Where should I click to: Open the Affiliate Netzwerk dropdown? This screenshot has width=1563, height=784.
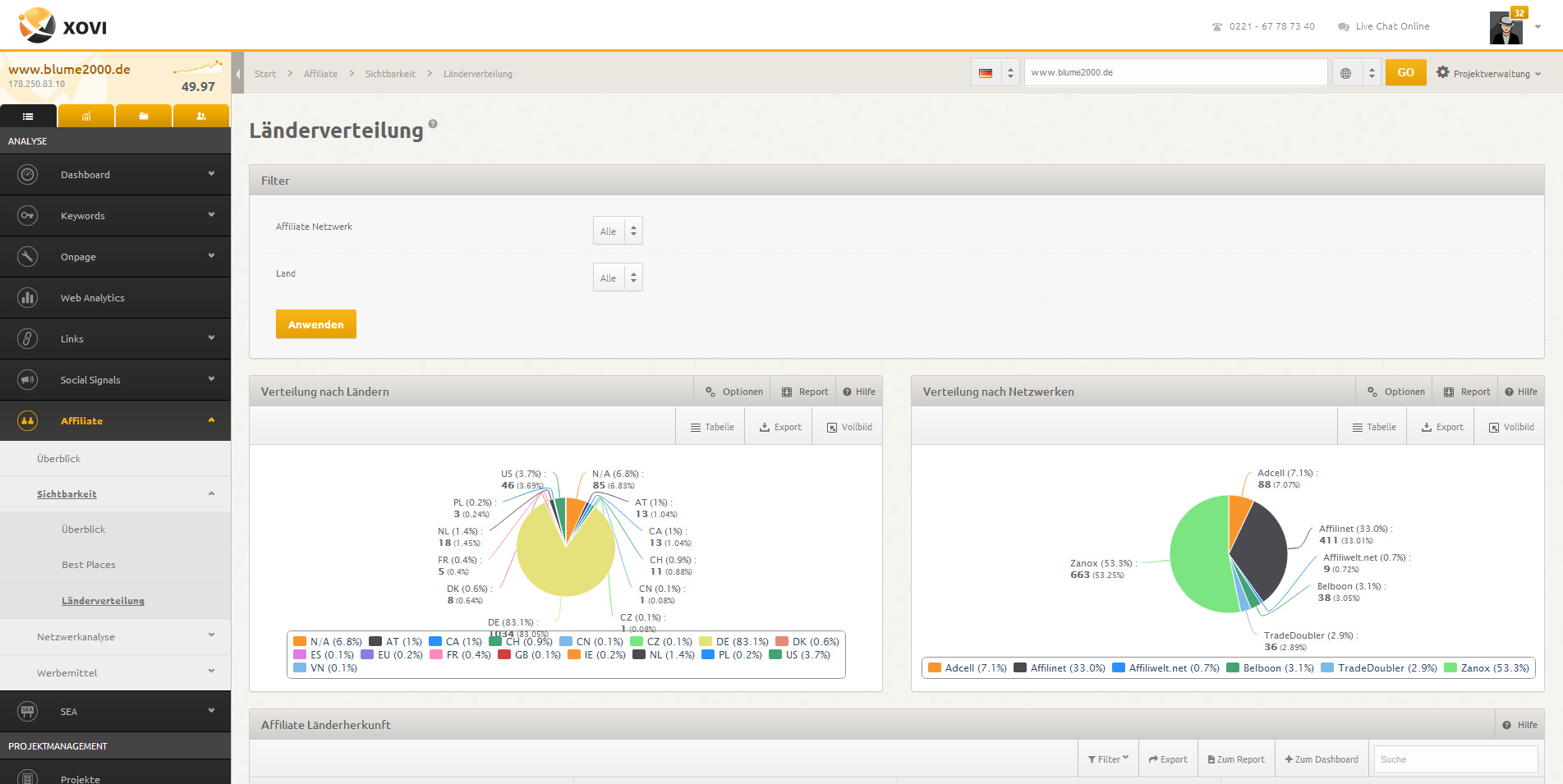(x=618, y=231)
